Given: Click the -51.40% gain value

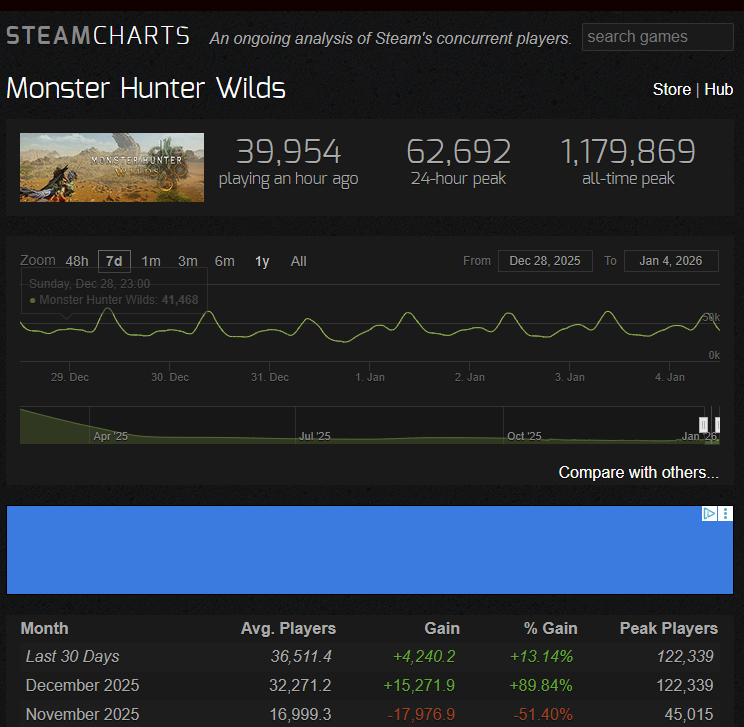Looking at the screenshot, I should tap(543, 714).
